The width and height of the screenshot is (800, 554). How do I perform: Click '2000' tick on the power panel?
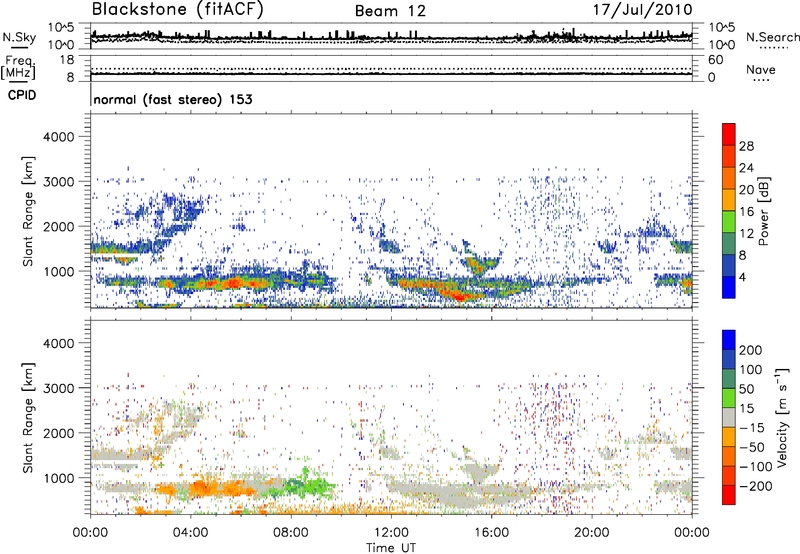pos(58,226)
